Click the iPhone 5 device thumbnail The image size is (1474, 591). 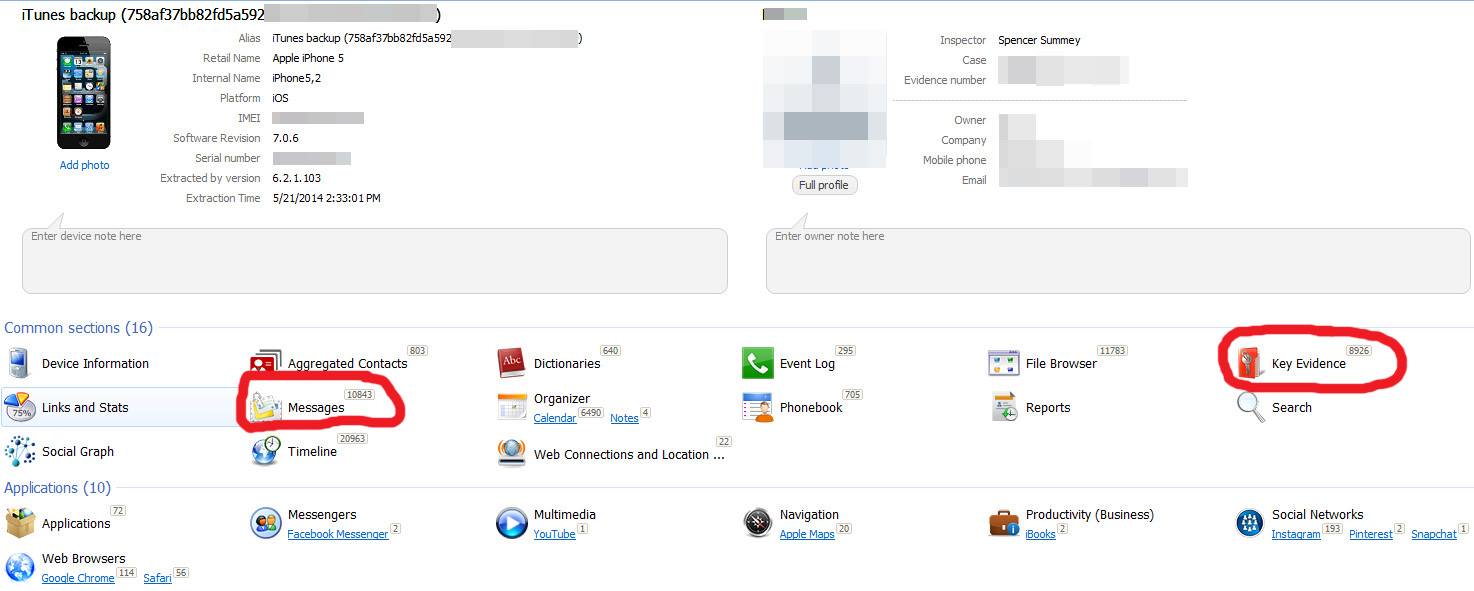click(84, 93)
